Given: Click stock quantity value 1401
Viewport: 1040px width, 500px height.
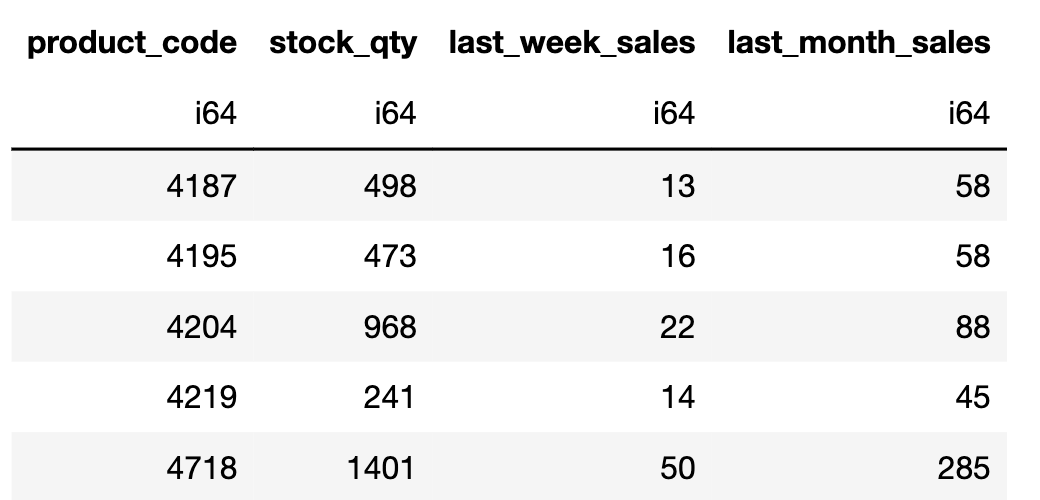Looking at the screenshot, I should [380, 467].
